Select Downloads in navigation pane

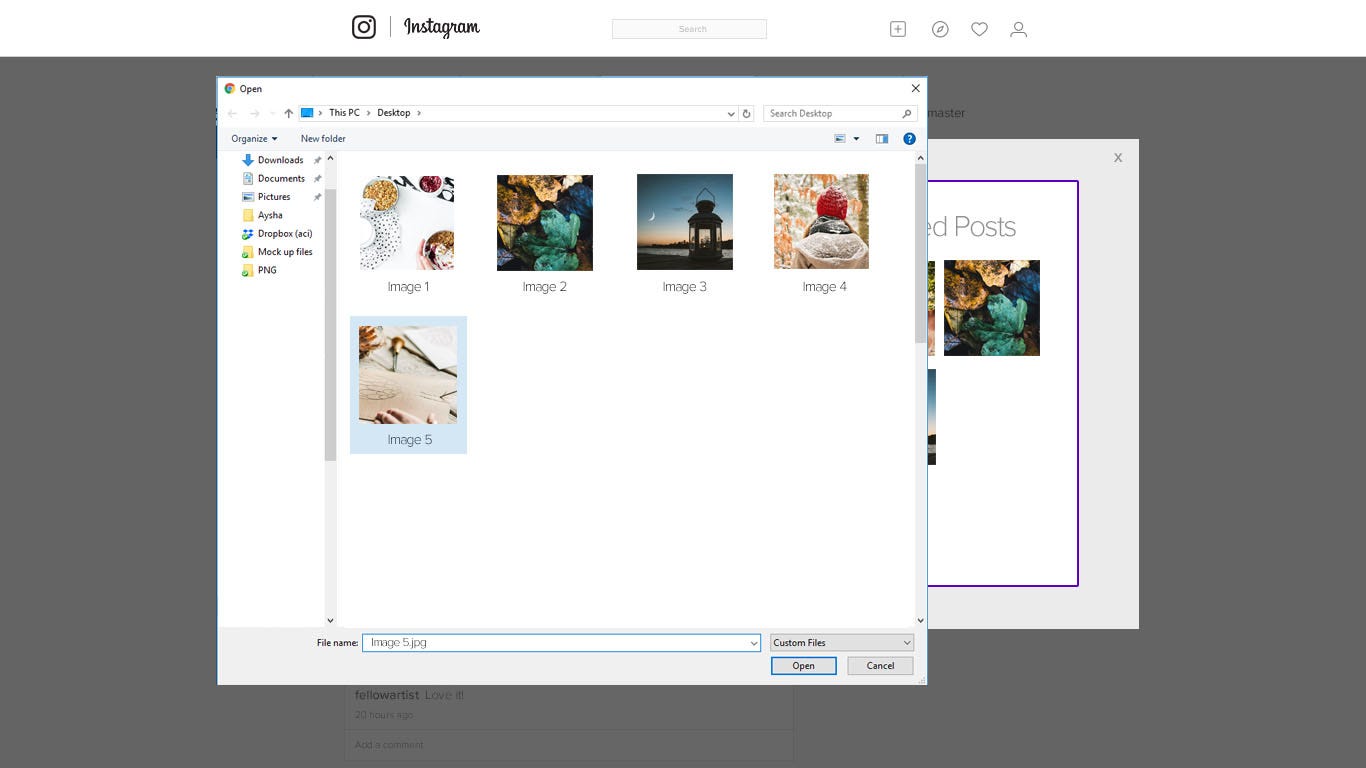[280, 160]
